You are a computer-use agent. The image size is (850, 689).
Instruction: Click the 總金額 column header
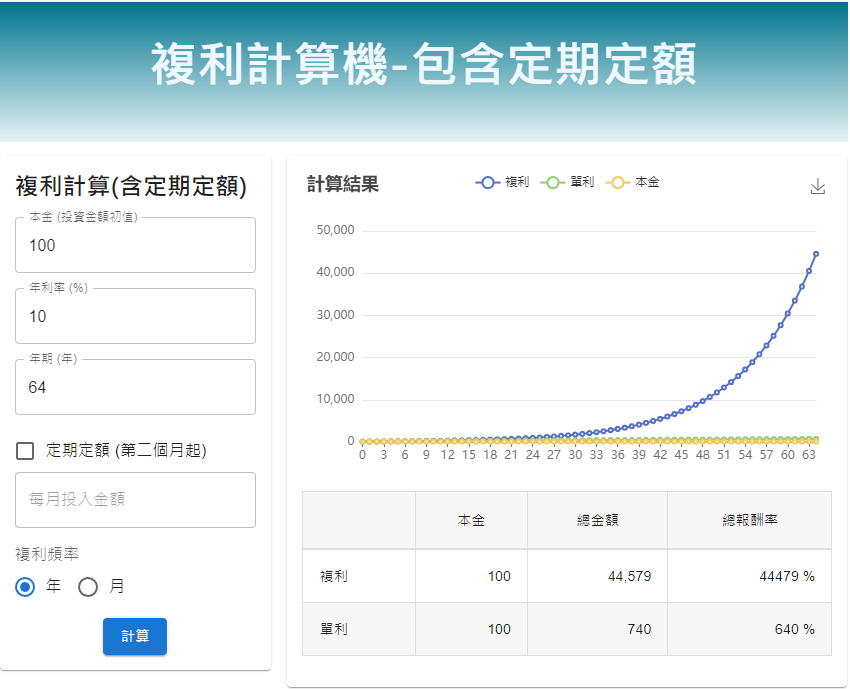tap(597, 521)
